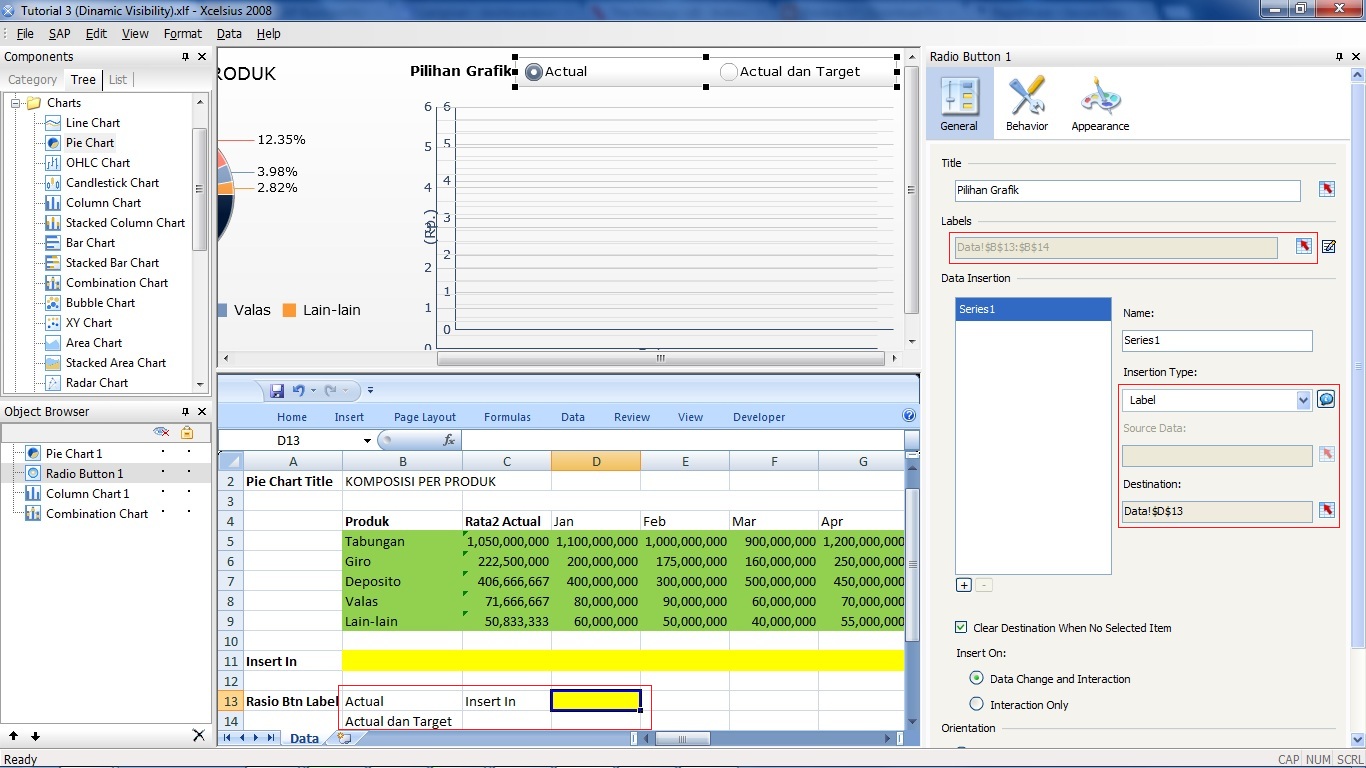Select the Interaction Only radio button
This screenshot has width=1366, height=768.
click(x=975, y=704)
